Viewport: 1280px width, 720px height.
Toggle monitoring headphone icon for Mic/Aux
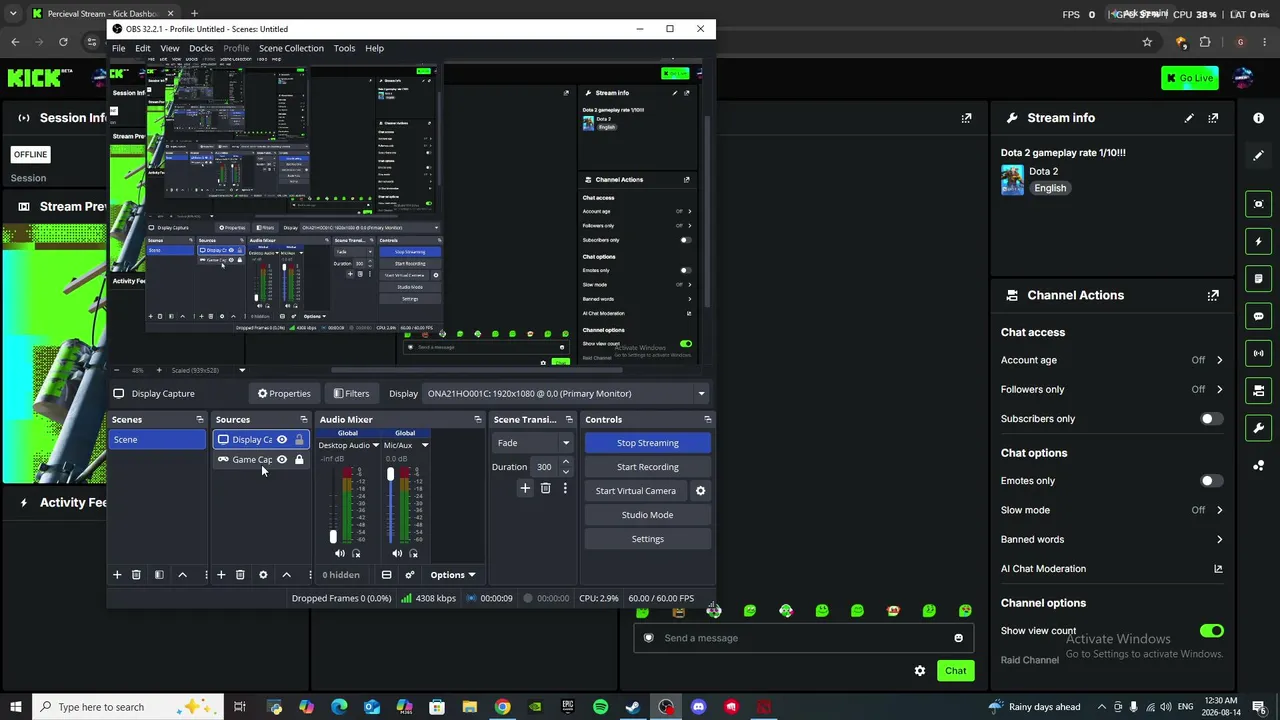[414, 553]
